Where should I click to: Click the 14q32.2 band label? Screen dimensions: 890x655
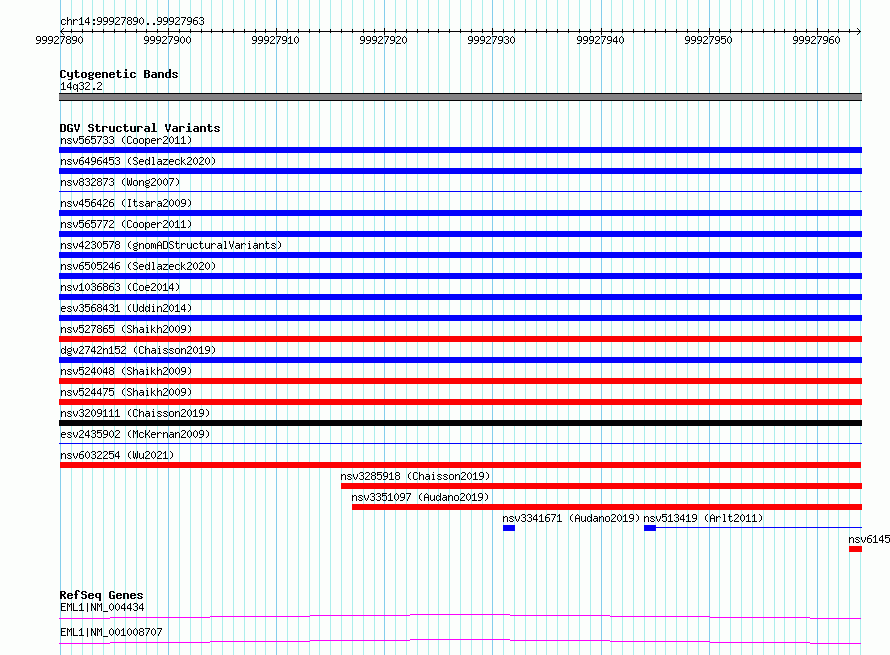click(x=81, y=86)
